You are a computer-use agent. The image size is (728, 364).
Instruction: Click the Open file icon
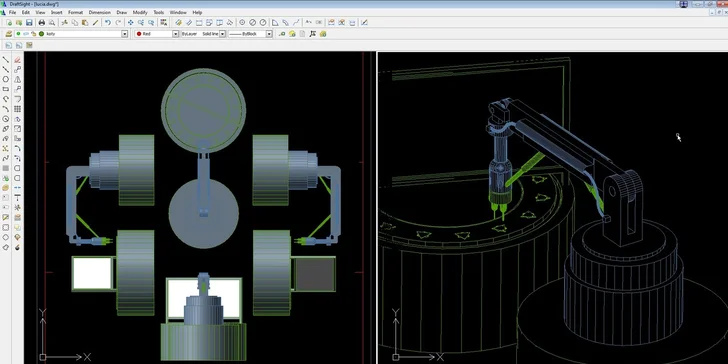click(19, 22)
